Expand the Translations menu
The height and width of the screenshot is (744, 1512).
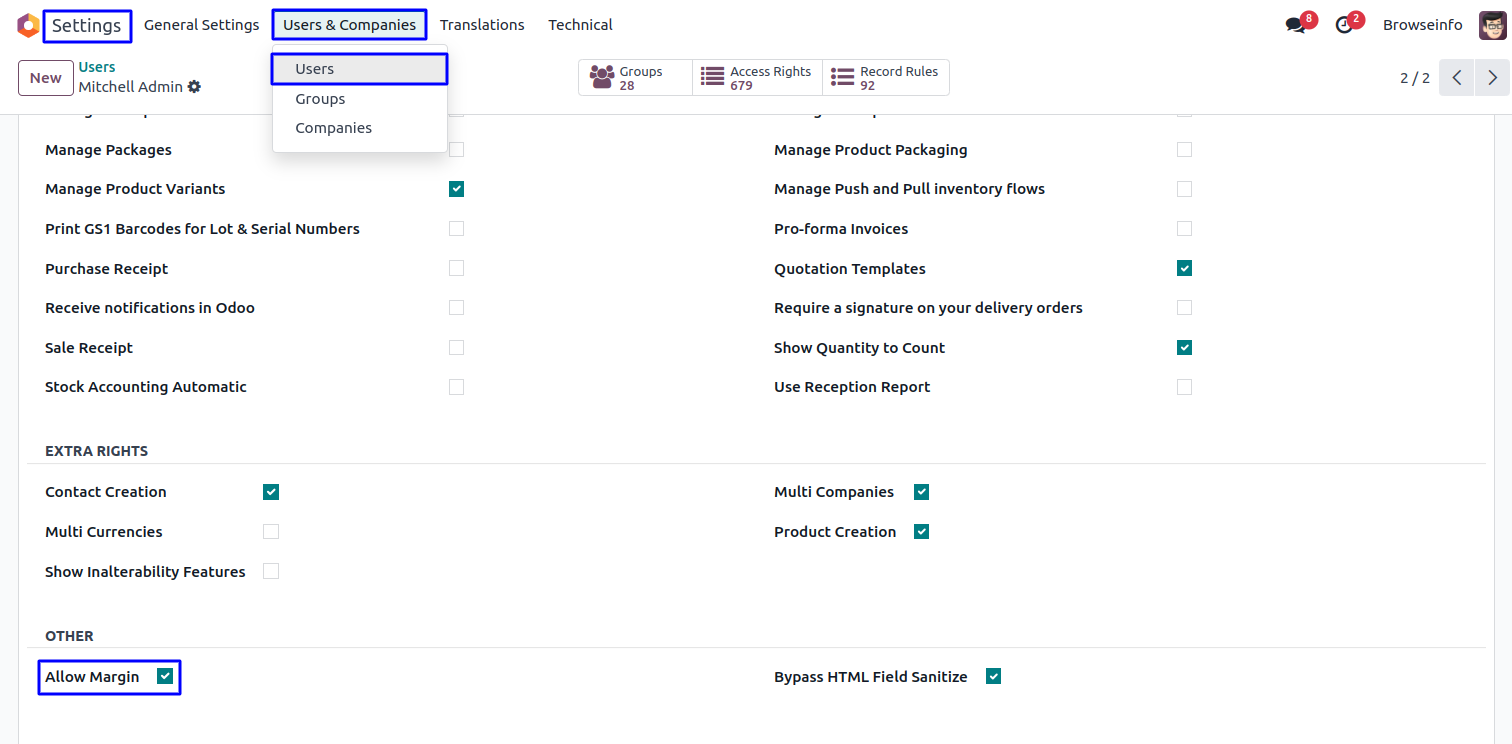(482, 25)
